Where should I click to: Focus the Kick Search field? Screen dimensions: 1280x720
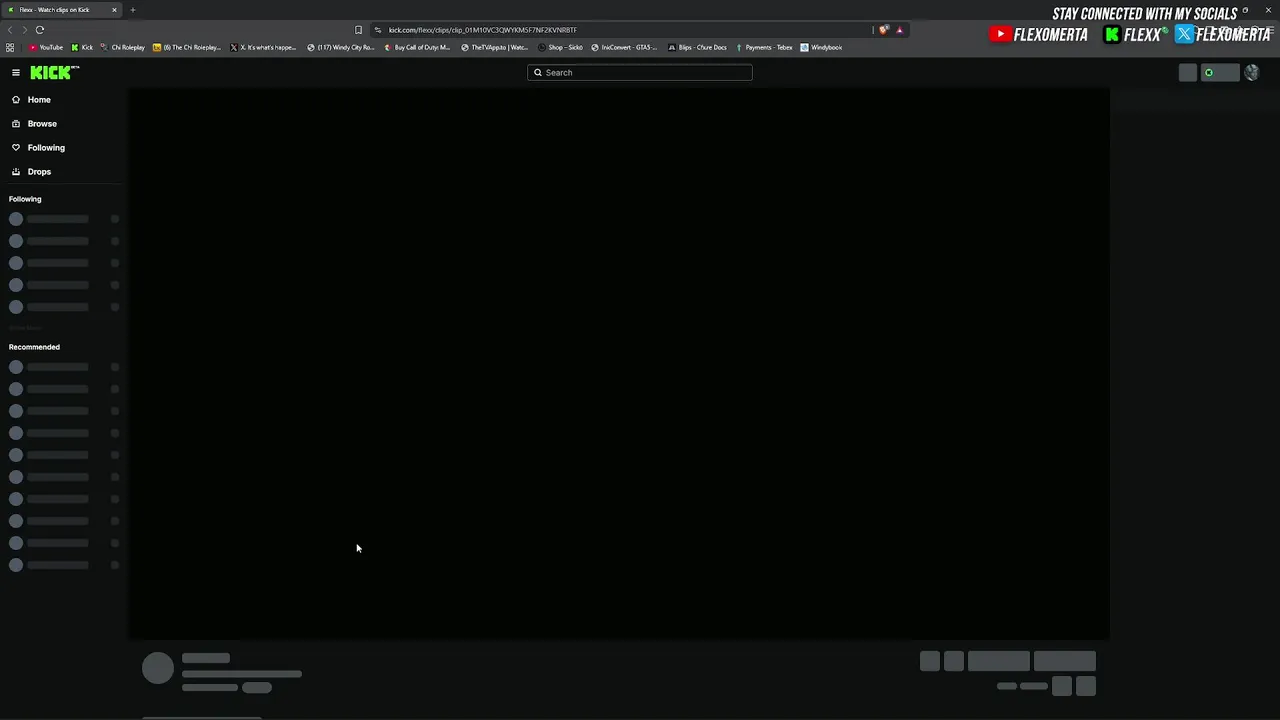640,72
